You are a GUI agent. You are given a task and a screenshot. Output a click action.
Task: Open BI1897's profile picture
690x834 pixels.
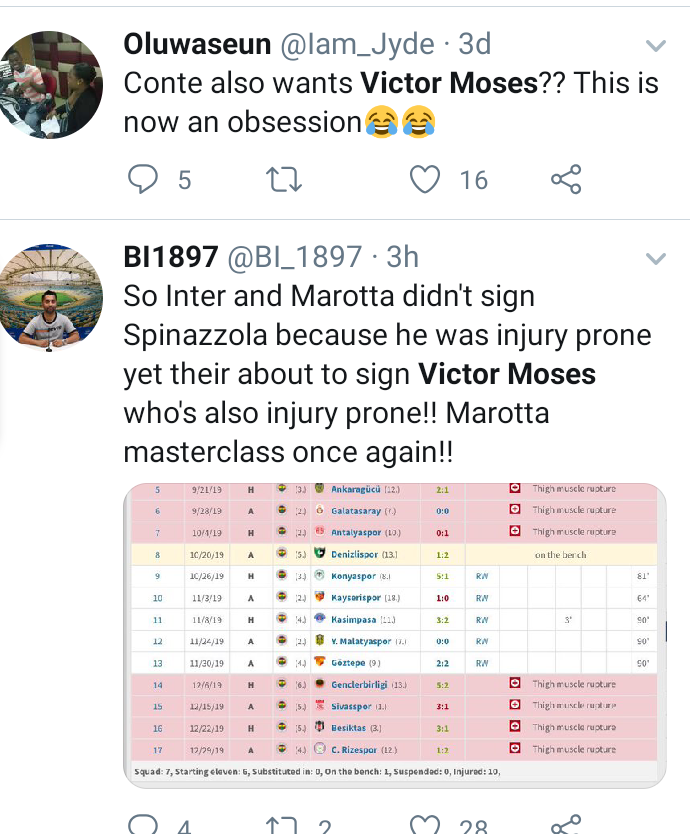click(49, 298)
